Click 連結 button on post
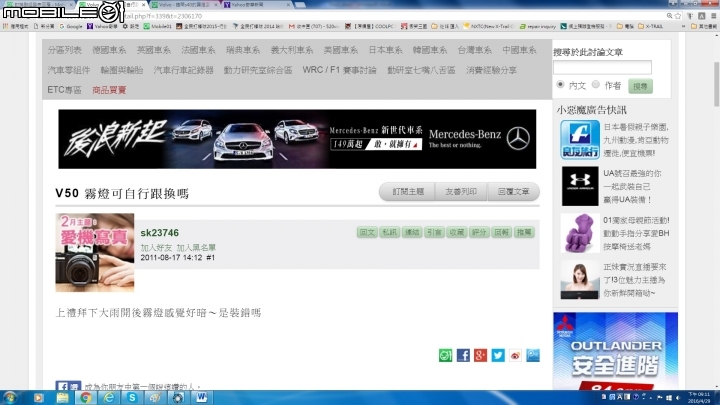 (412, 232)
